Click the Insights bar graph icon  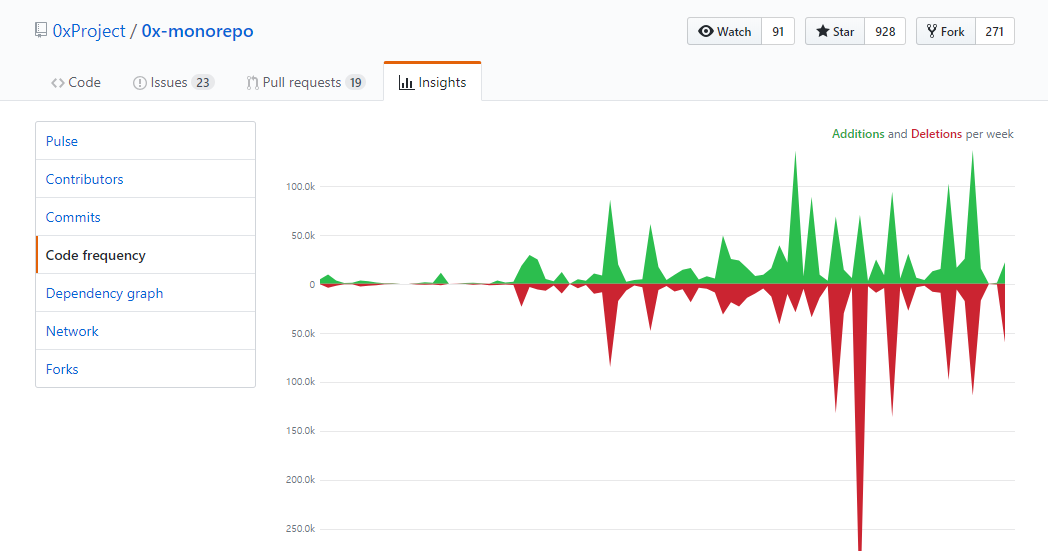pyautogui.click(x=406, y=83)
